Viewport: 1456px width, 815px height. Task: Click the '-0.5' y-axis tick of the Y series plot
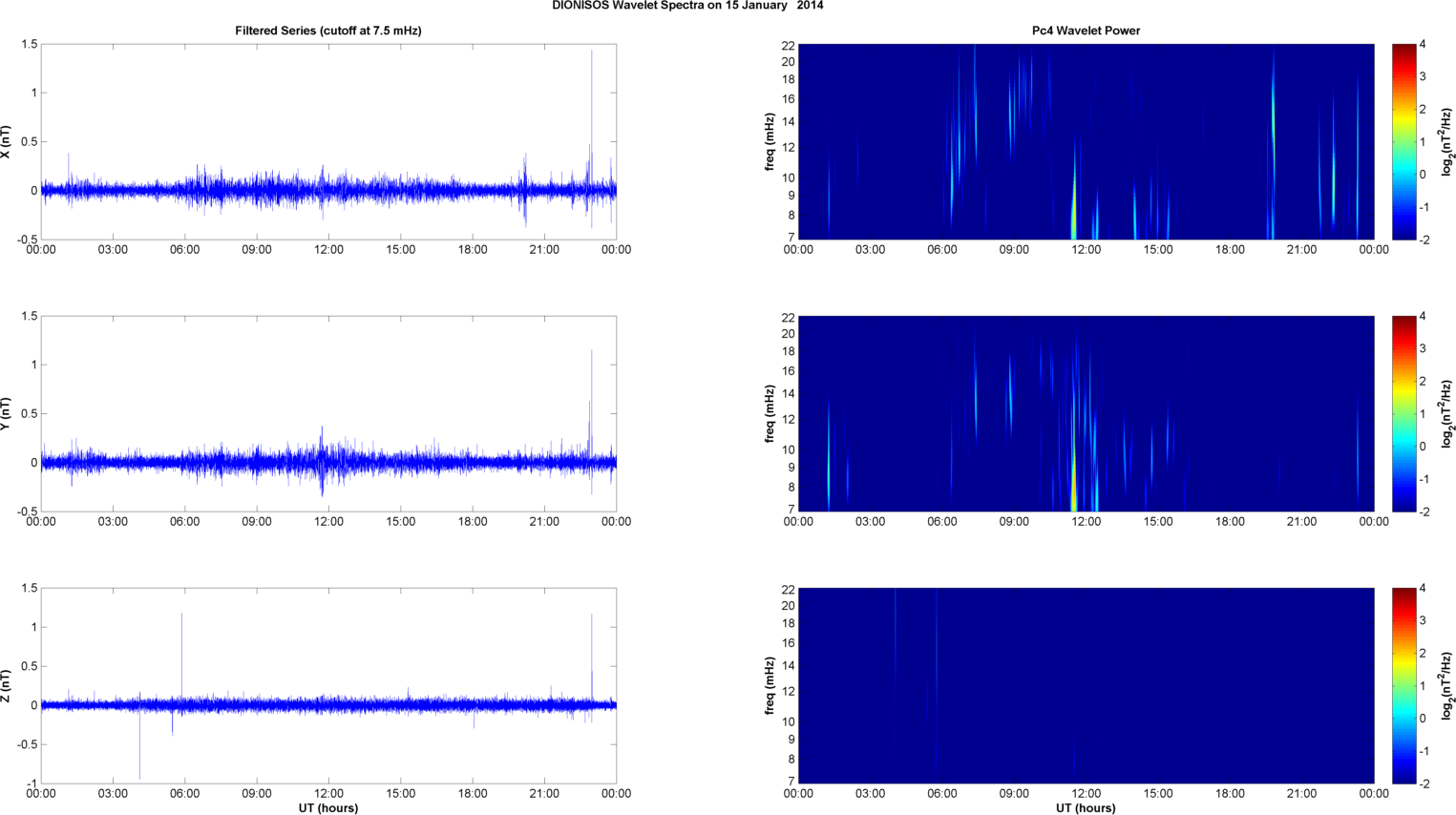click(27, 512)
